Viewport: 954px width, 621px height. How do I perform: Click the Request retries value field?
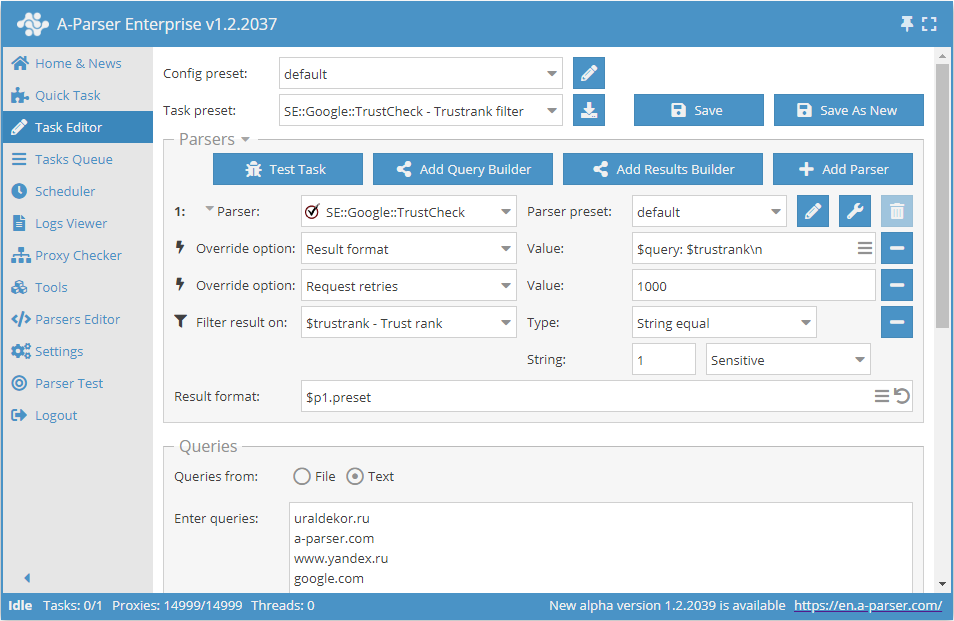(x=754, y=286)
